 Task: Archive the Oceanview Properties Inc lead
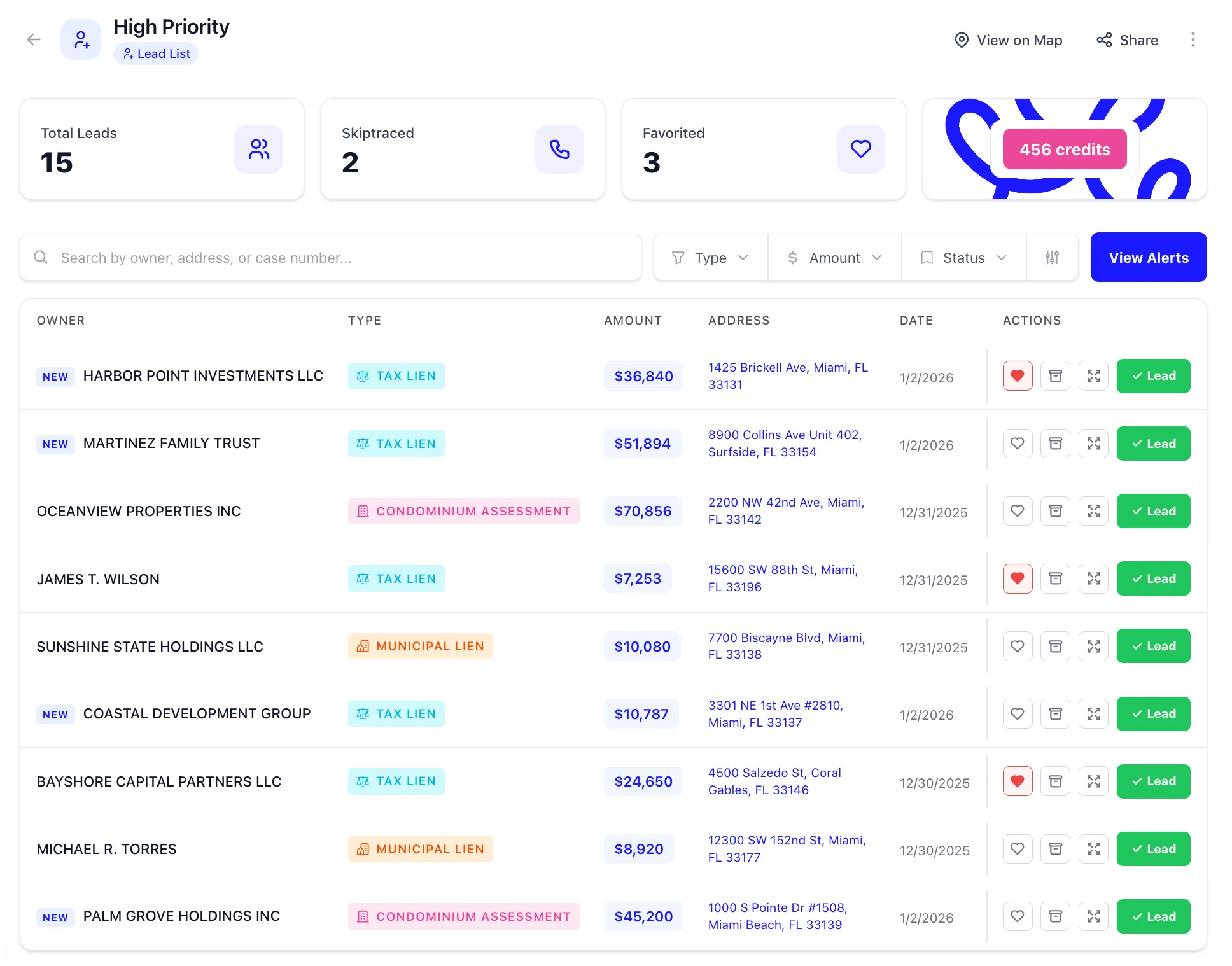pos(1055,511)
